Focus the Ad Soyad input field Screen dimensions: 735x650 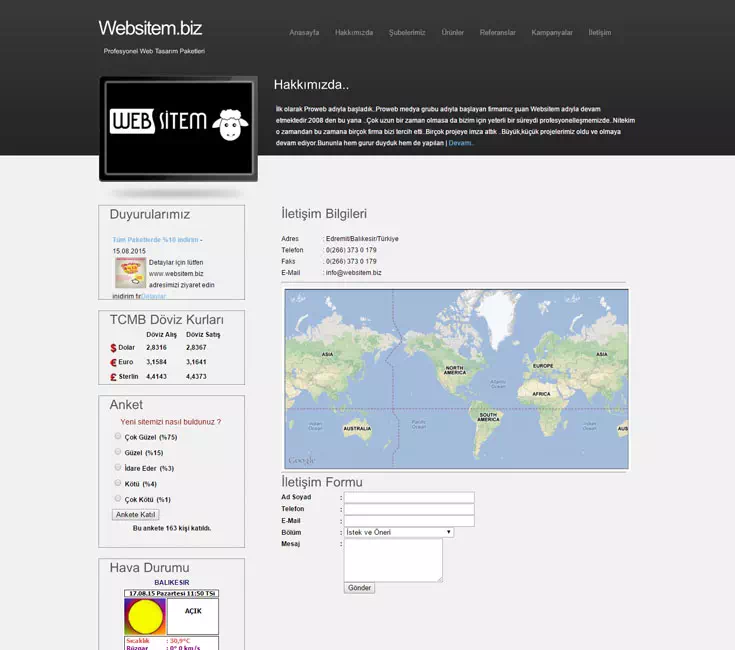pos(409,497)
